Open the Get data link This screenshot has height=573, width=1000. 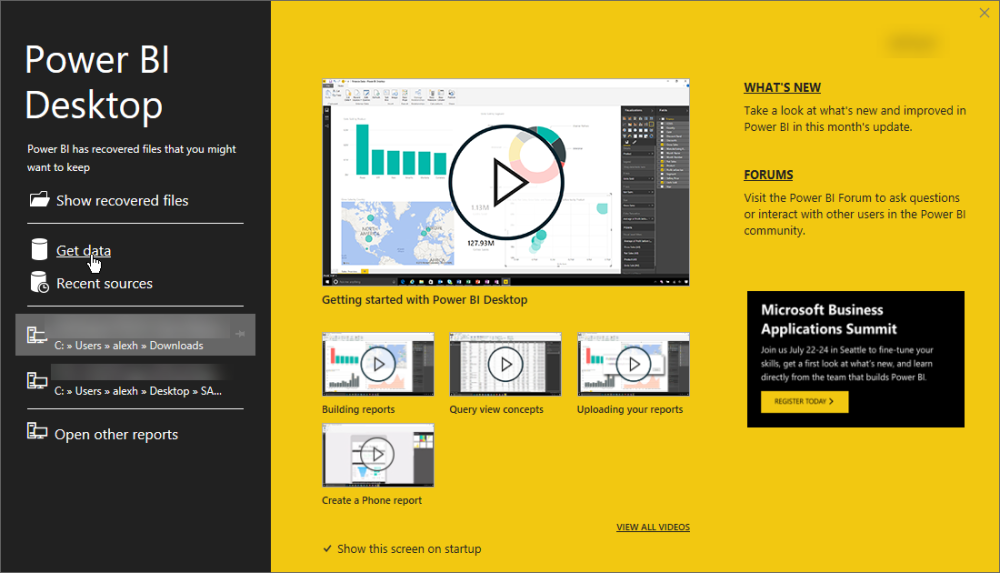point(83,251)
